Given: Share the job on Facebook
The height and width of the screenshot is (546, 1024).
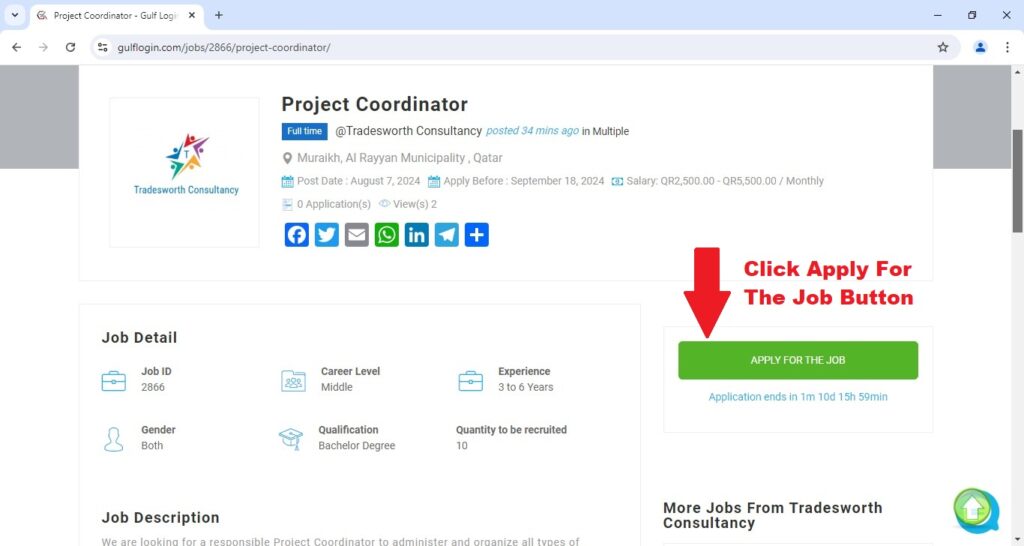Looking at the screenshot, I should pyautogui.click(x=296, y=235).
